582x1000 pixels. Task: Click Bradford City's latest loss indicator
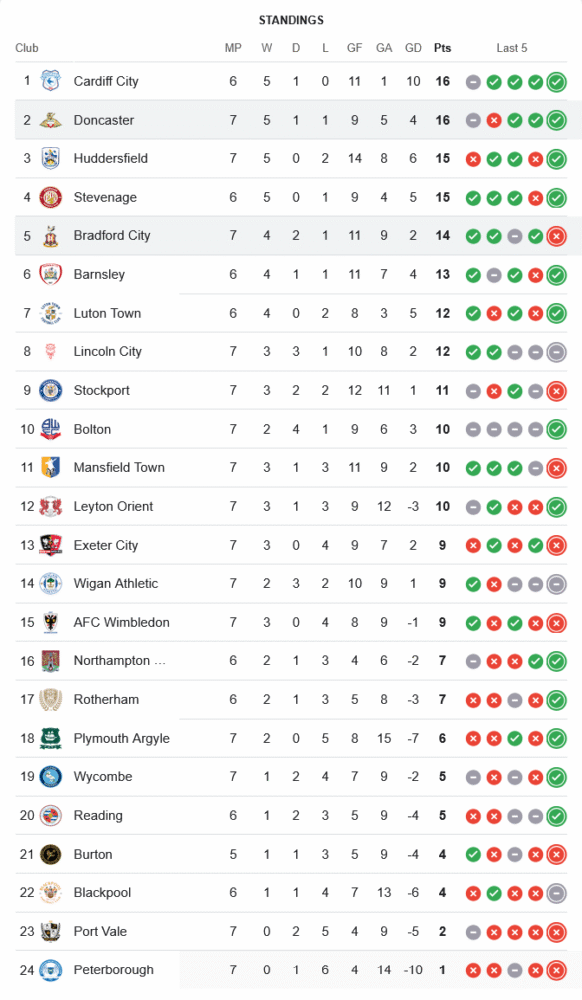click(557, 236)
